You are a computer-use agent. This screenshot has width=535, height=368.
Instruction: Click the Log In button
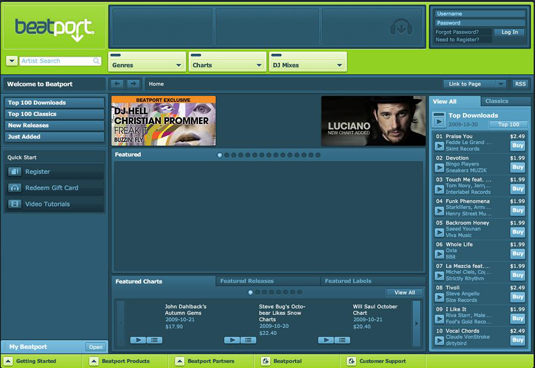click(510, 32)
